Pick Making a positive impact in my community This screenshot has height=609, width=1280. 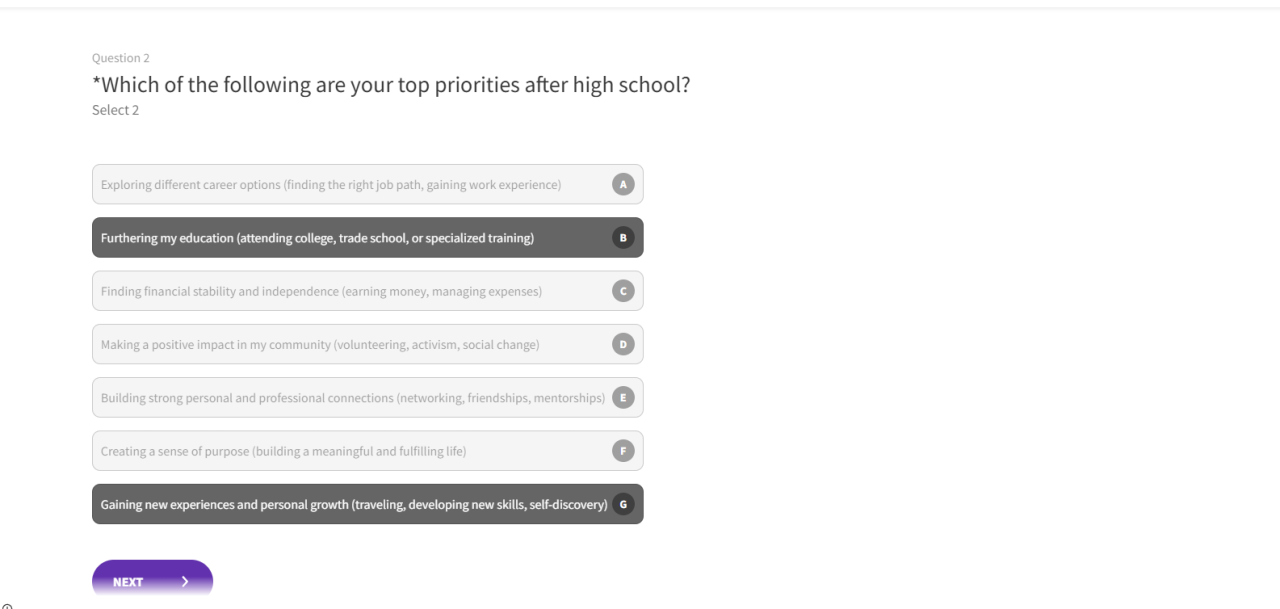pos(320,345)
